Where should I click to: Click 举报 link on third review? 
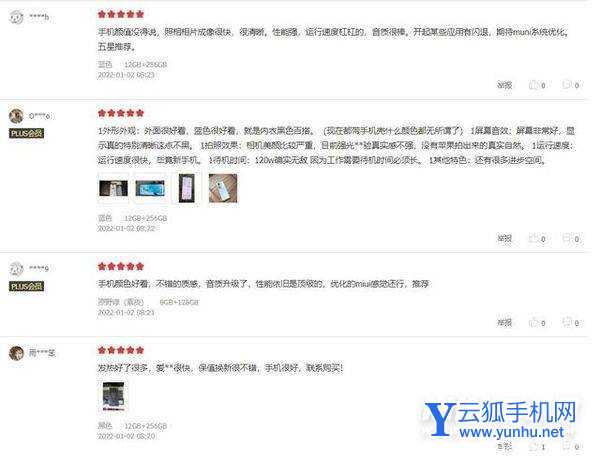(x=504, y=322)
